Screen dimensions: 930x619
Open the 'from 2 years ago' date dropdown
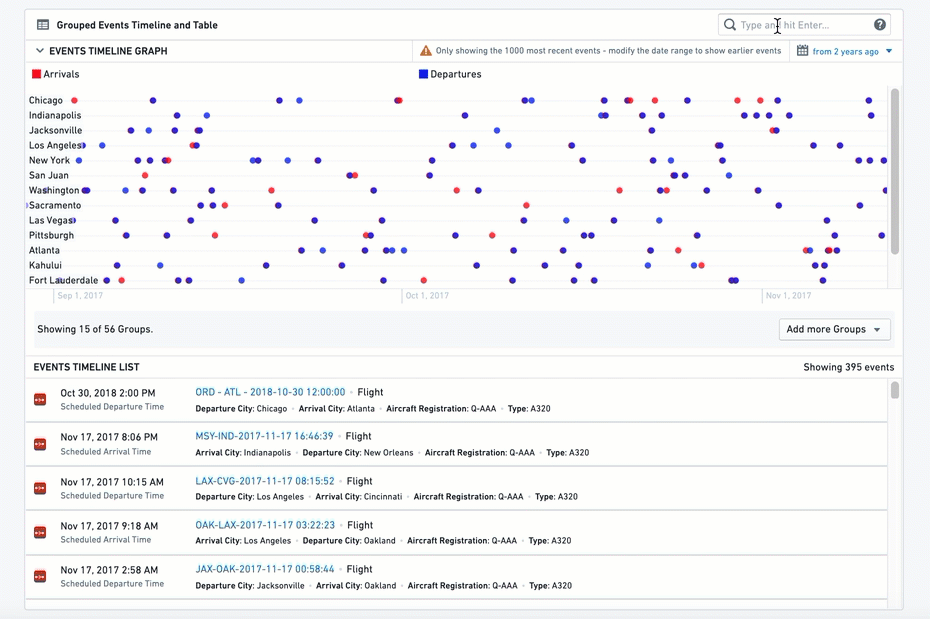(x=853, y=52)
